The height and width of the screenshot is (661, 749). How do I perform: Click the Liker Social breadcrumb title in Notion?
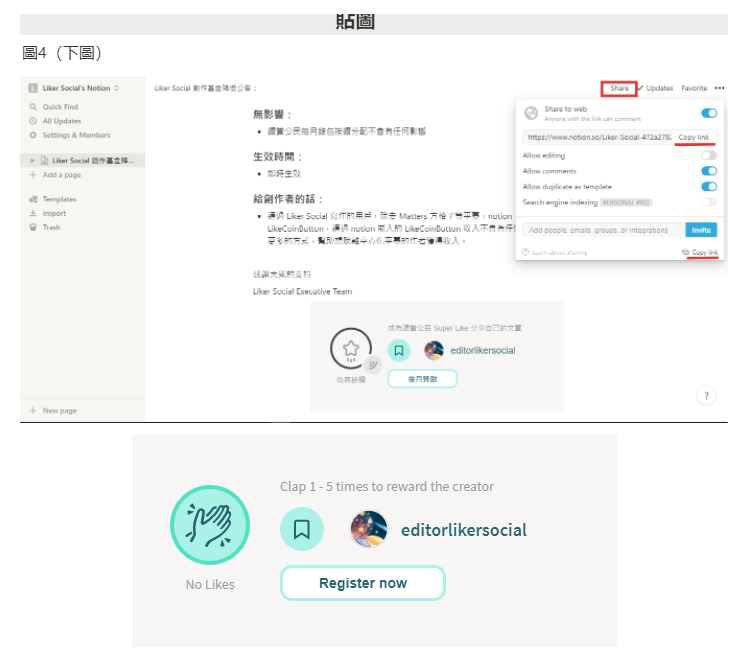(x=205, y=88)
